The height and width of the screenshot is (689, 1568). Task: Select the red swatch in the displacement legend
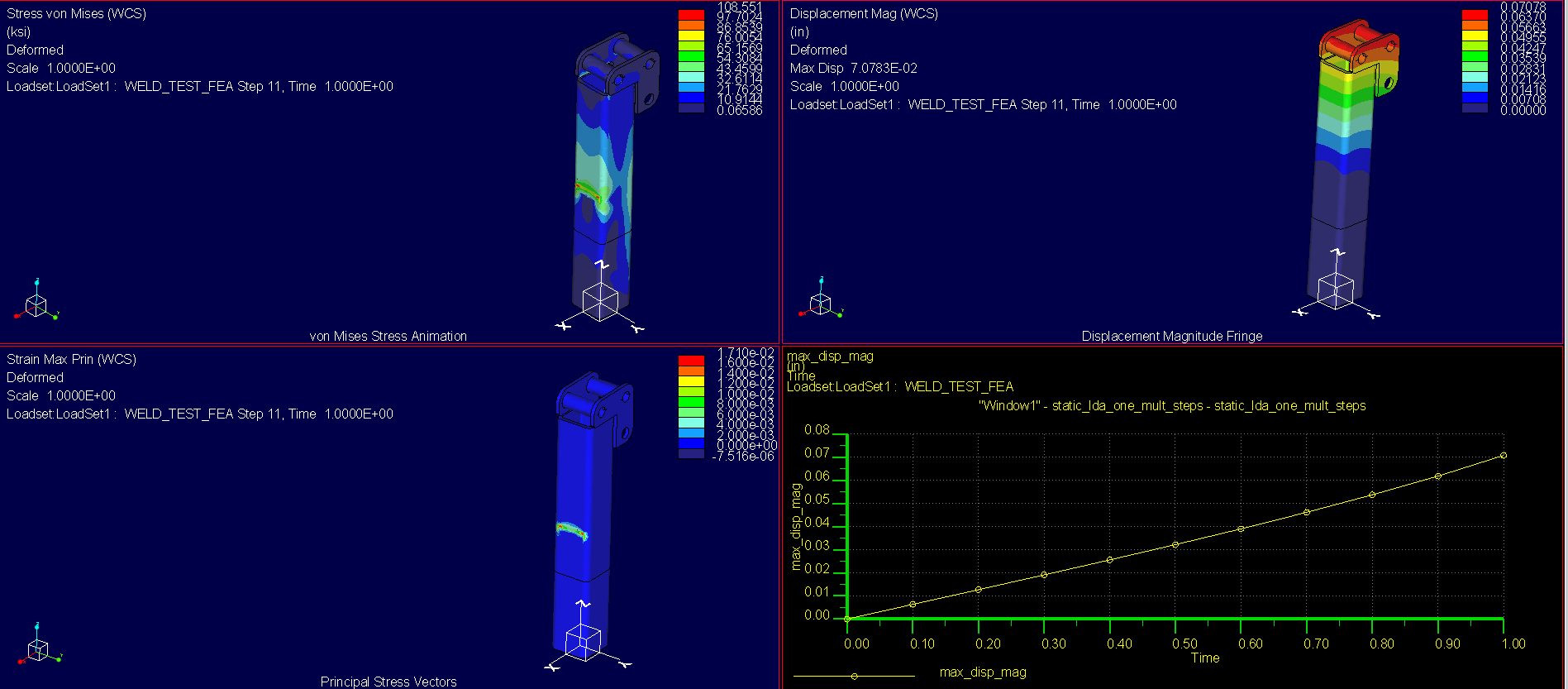[x=1475, y=15]
